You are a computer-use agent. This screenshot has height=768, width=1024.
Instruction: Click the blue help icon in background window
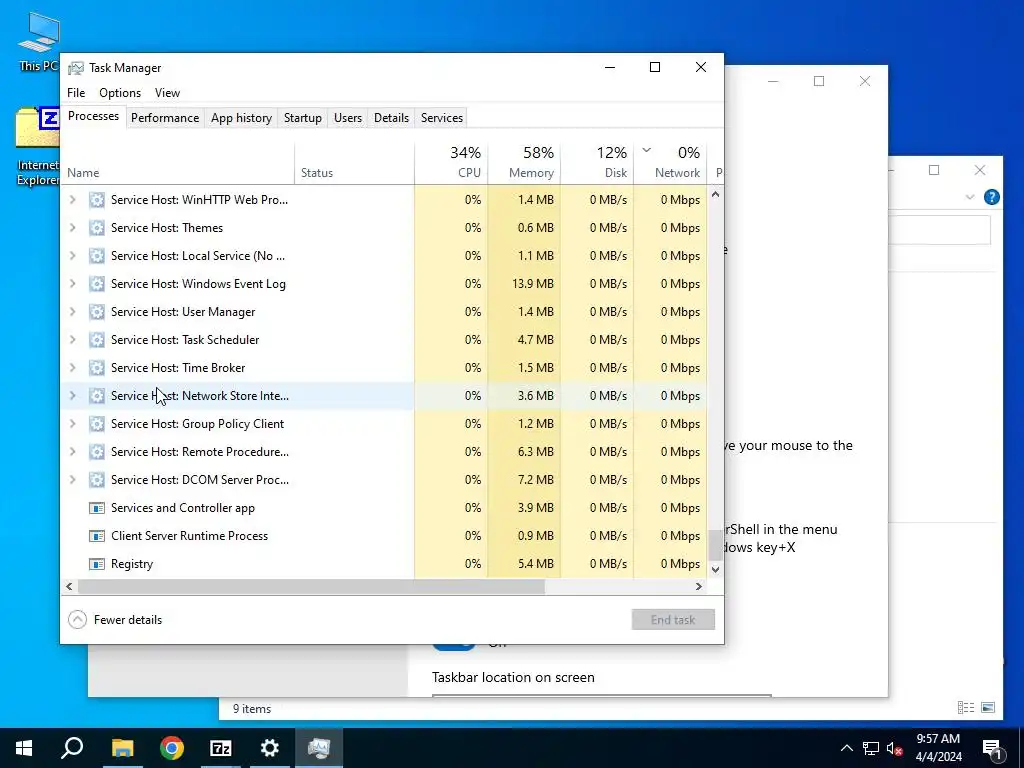[991, 197]
